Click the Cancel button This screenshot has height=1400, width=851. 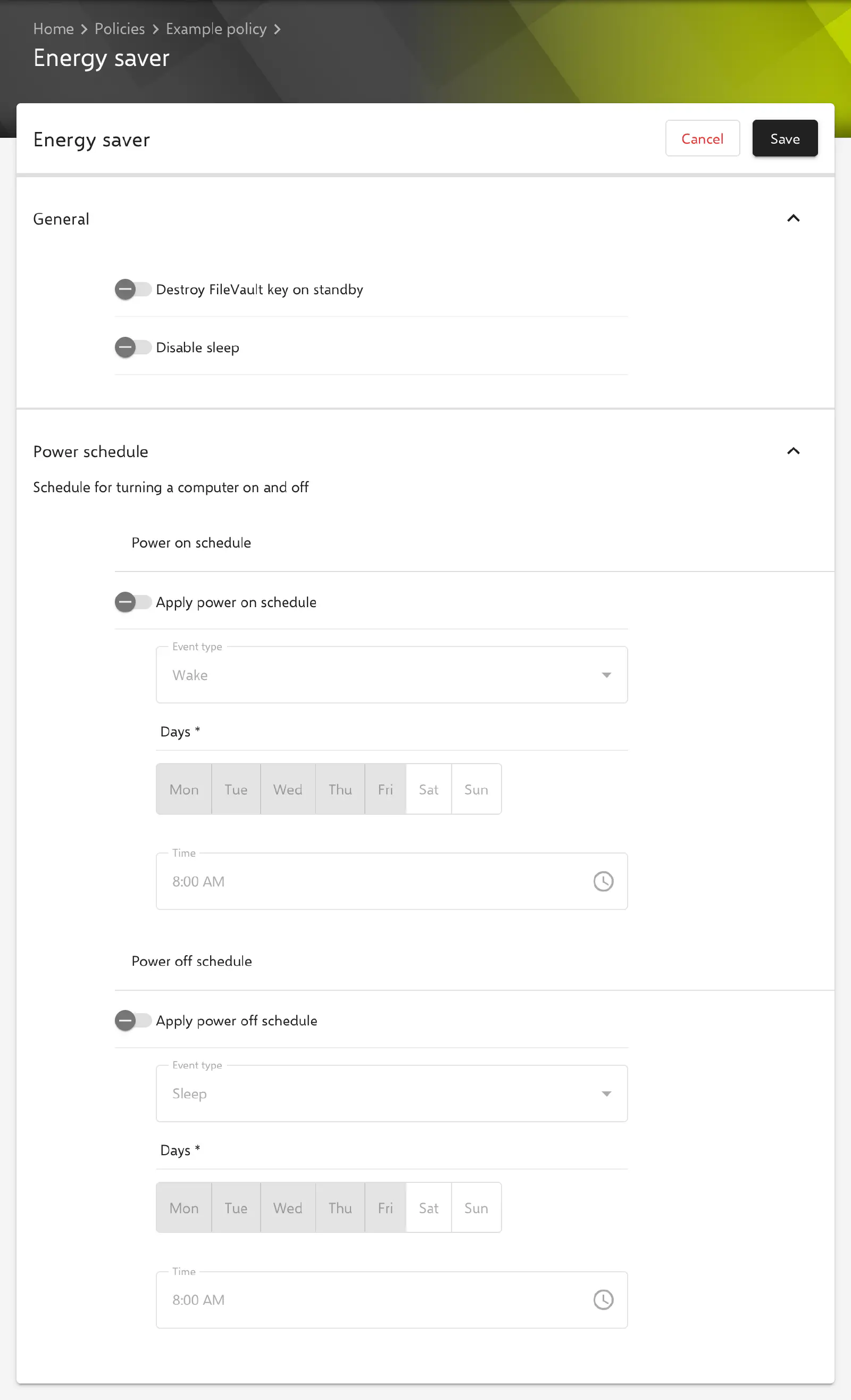[x=702, y=138]
